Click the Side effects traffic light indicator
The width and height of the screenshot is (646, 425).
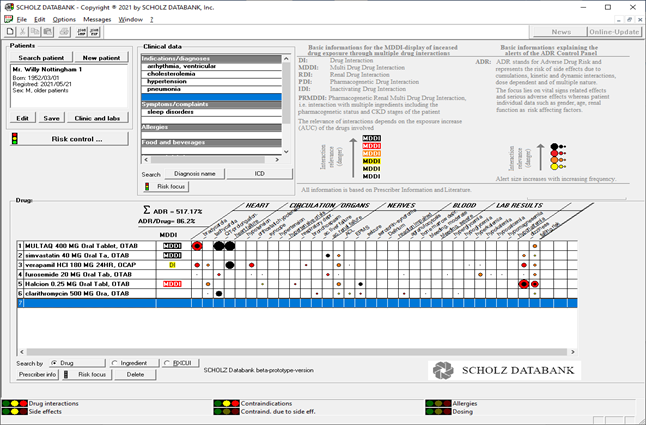15,411
